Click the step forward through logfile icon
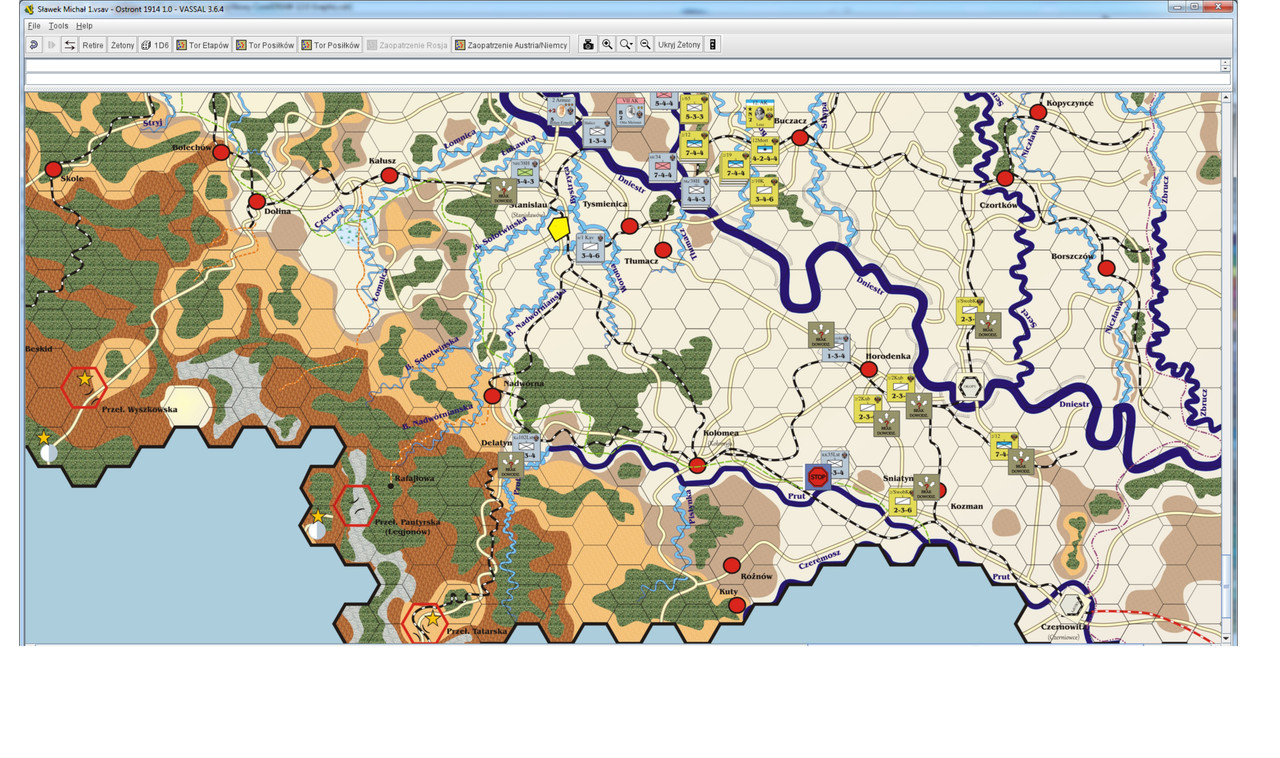1280x758 pixels. coord(51,45)
